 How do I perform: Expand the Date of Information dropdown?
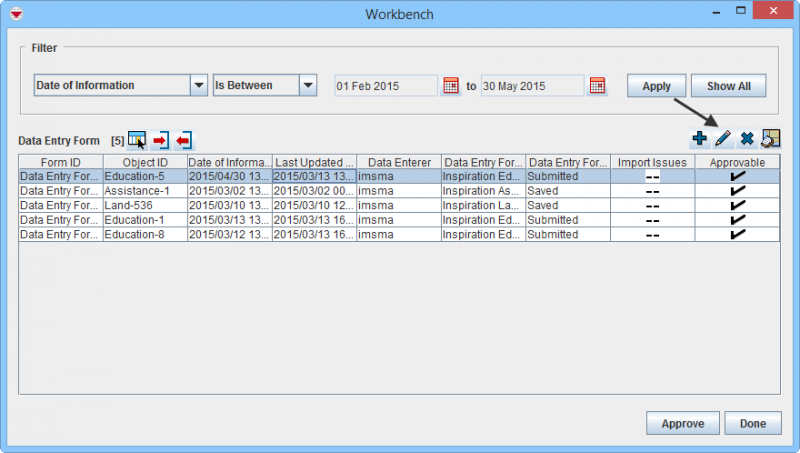[x=199, y=86]
